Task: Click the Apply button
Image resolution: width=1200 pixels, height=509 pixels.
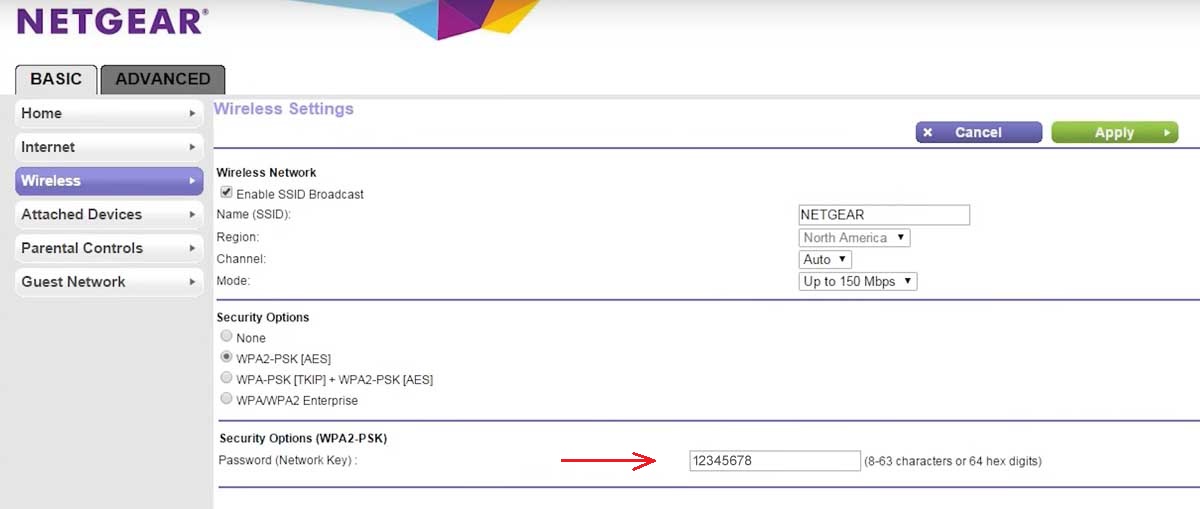Action: point(1115,133)
